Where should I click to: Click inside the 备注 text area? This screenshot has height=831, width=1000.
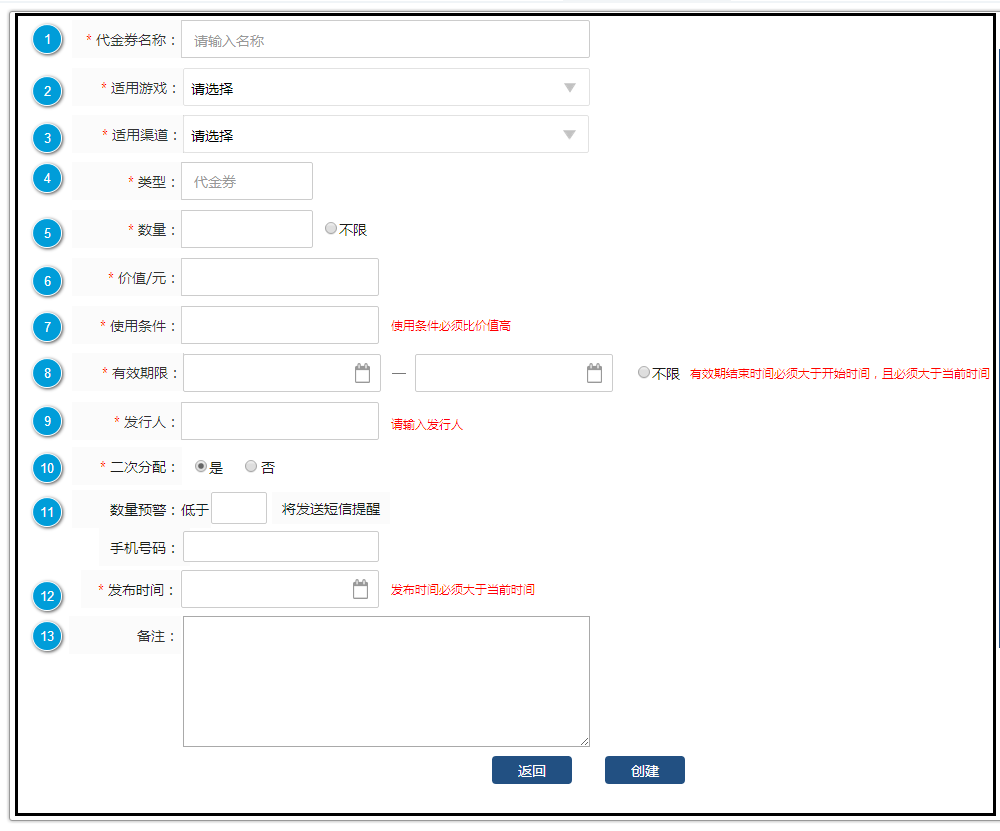pos(385,680)
